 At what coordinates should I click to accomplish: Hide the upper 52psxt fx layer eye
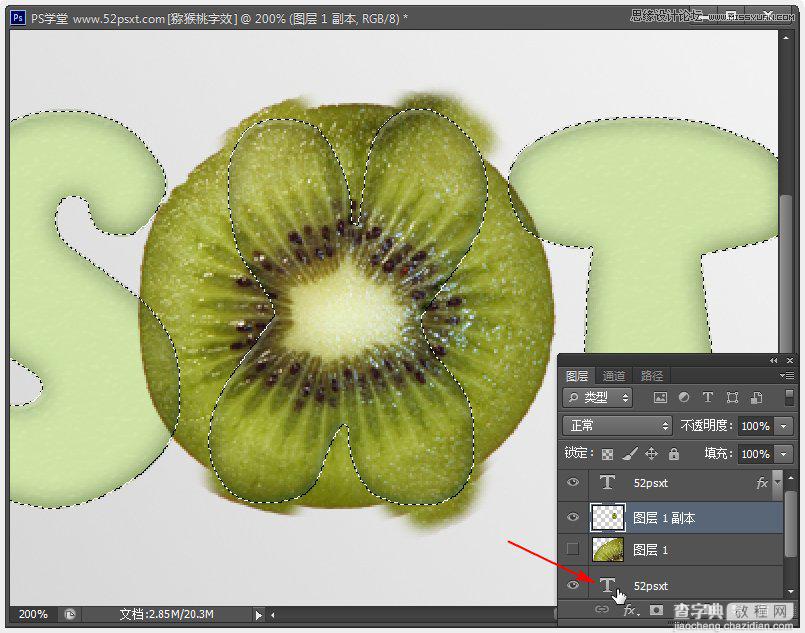(x=573, y=482)
